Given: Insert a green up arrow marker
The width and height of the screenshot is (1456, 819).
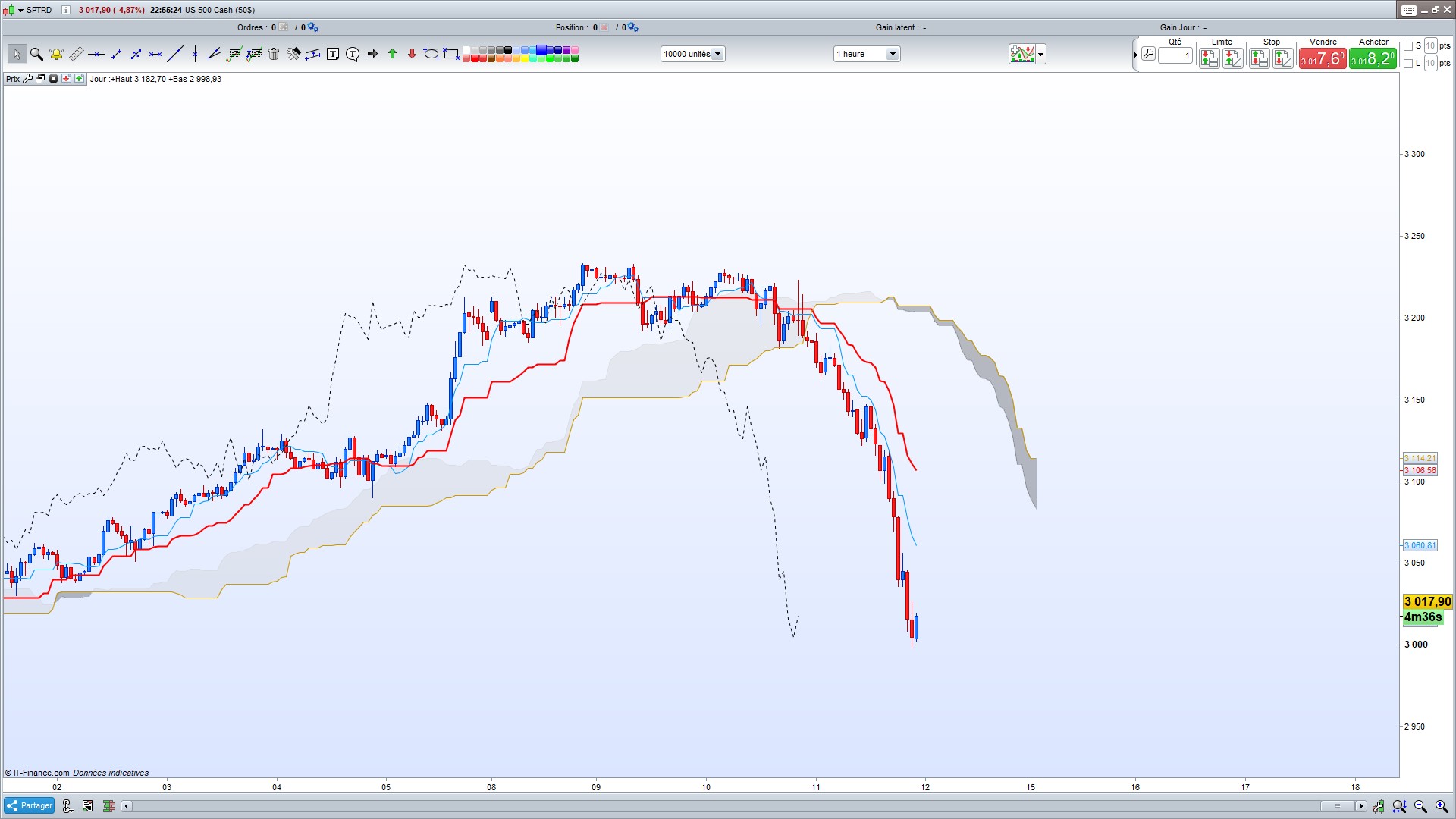Looking at the screenshot, I should coord(392,54).
